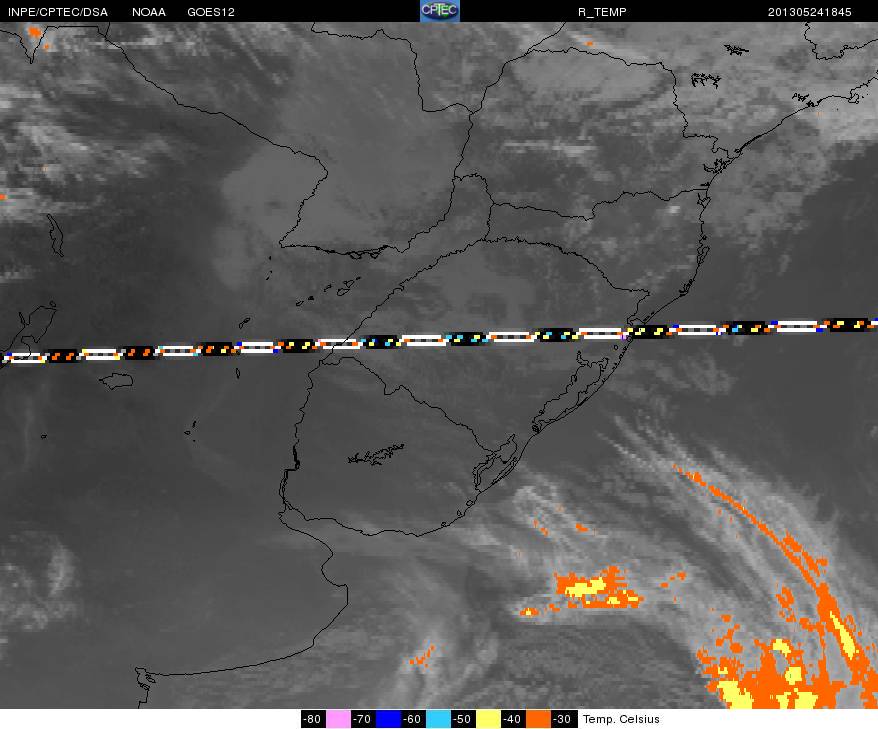The width and height of the screenshot is (878, 729).
Task: Click the Temp. Celsius legend label
Action: (x=621, y=719)
